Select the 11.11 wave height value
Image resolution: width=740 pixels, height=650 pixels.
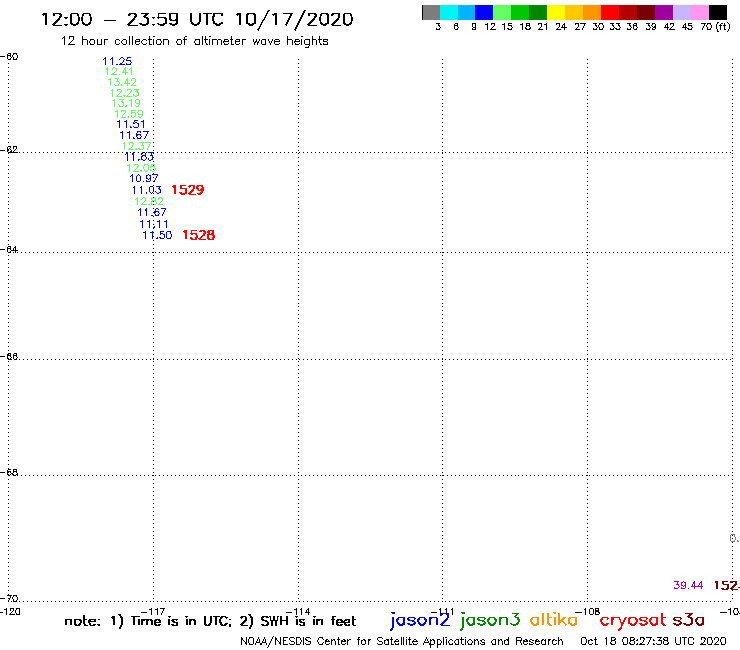pos(154,224)
